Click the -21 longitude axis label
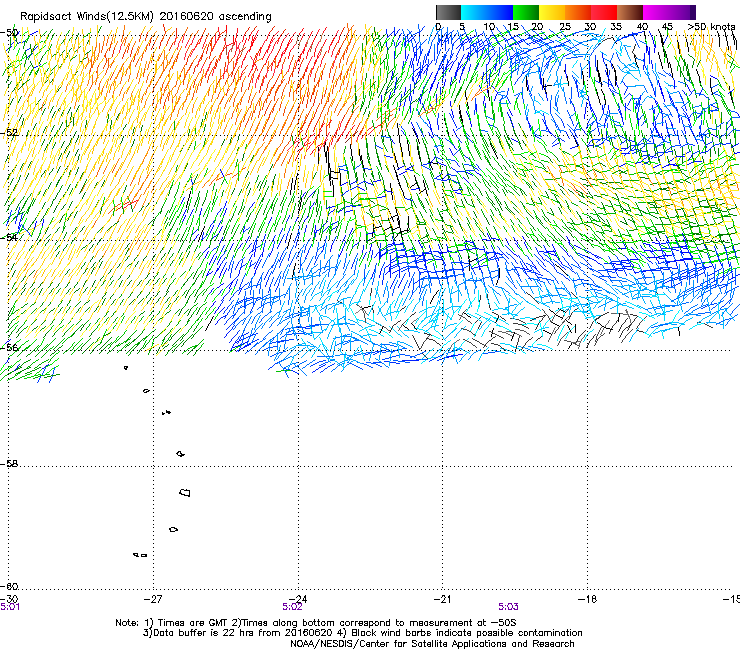The image size is (740, 650). (442, 599)
